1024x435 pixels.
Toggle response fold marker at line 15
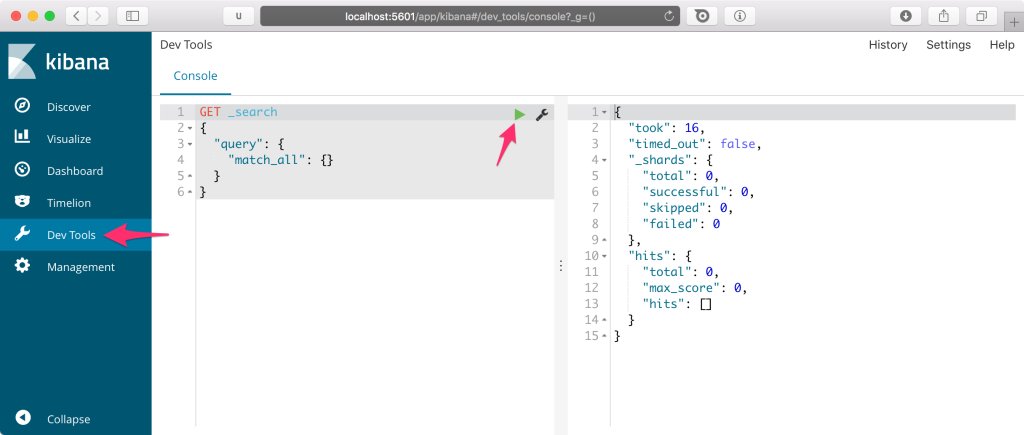coord(604,336)
